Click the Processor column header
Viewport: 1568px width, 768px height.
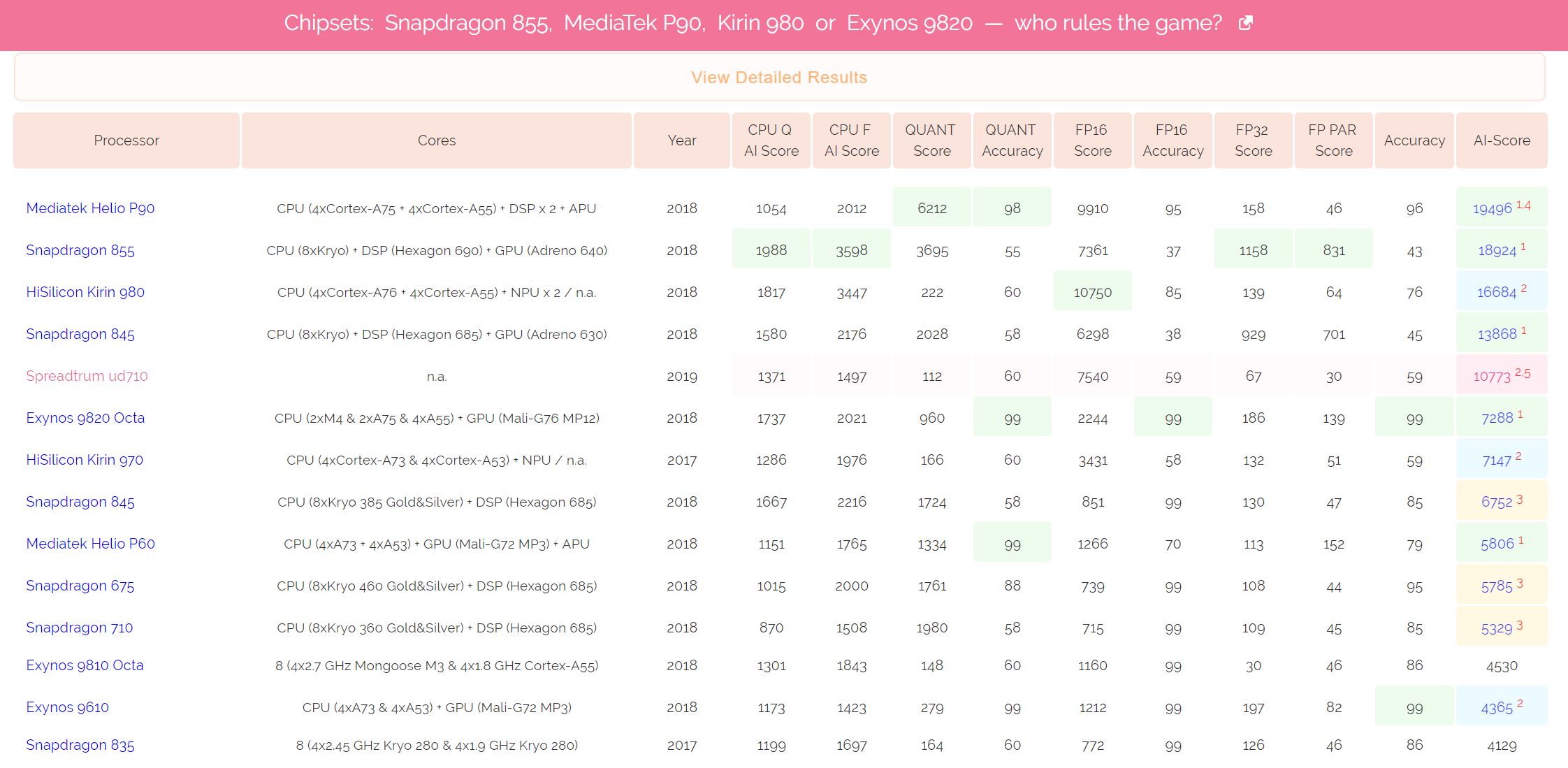point(126,140)
